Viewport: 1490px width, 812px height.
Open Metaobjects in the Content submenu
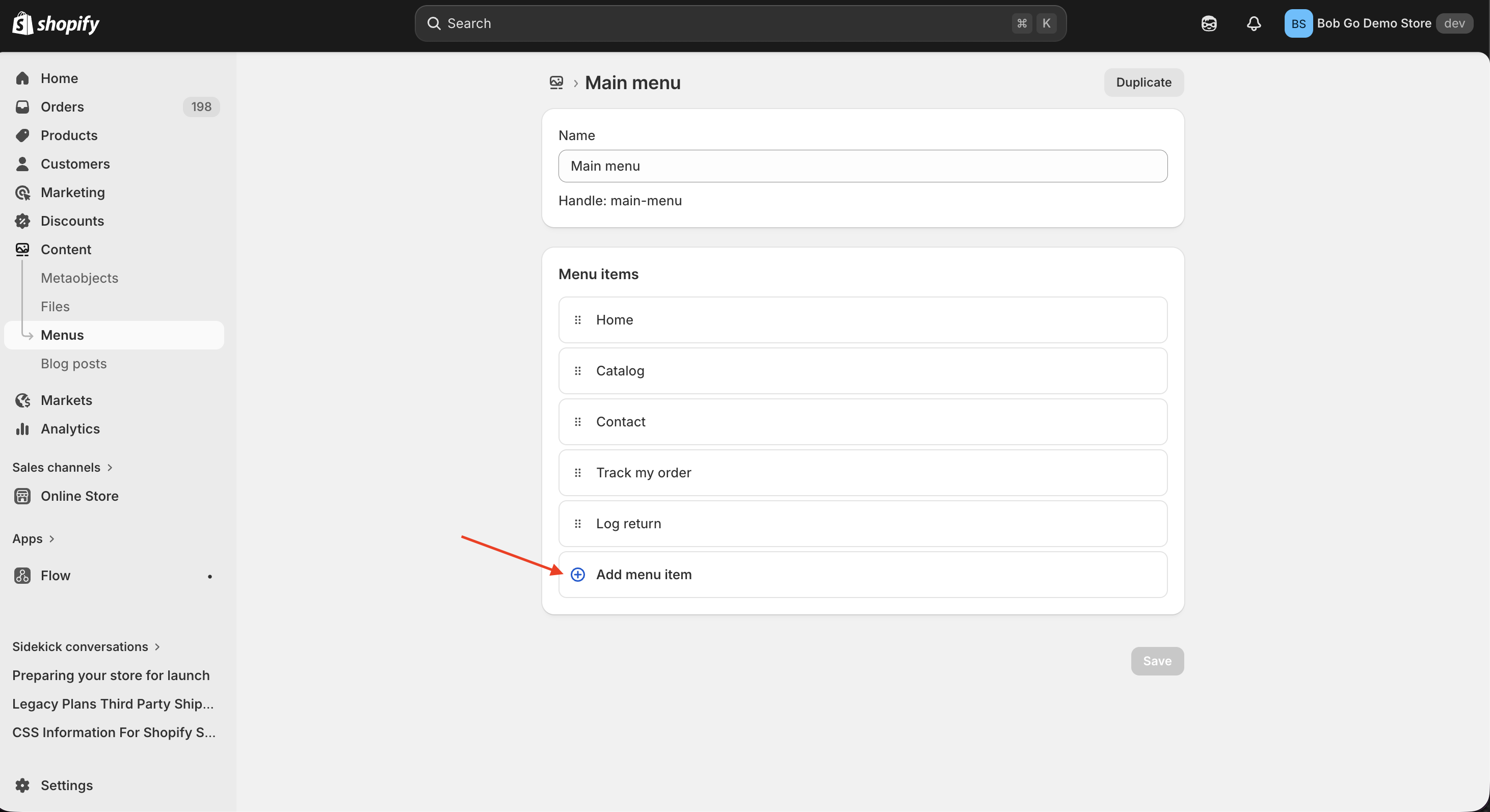79,278
